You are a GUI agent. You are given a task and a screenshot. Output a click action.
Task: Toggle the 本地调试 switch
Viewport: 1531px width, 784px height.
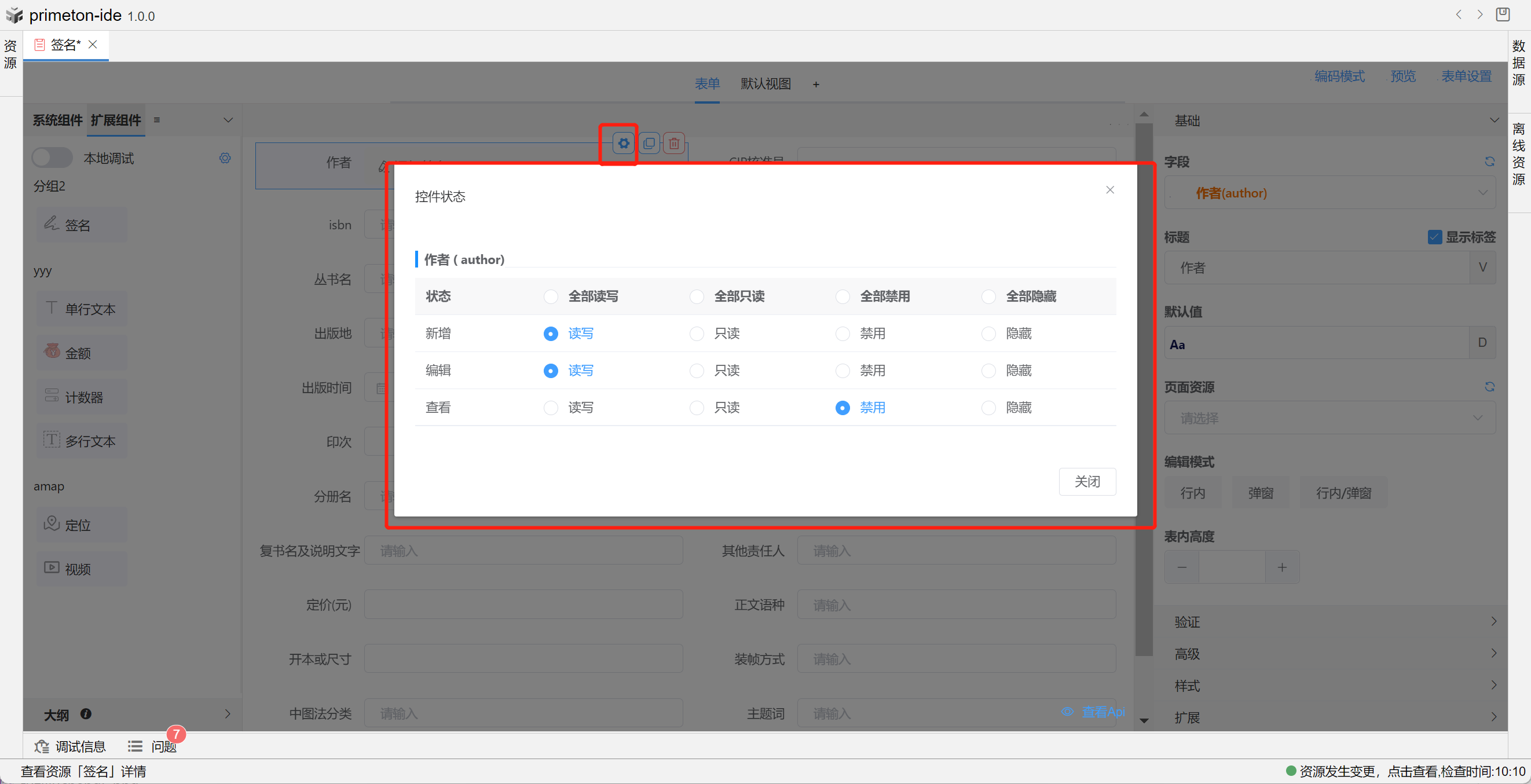(52, 158)
